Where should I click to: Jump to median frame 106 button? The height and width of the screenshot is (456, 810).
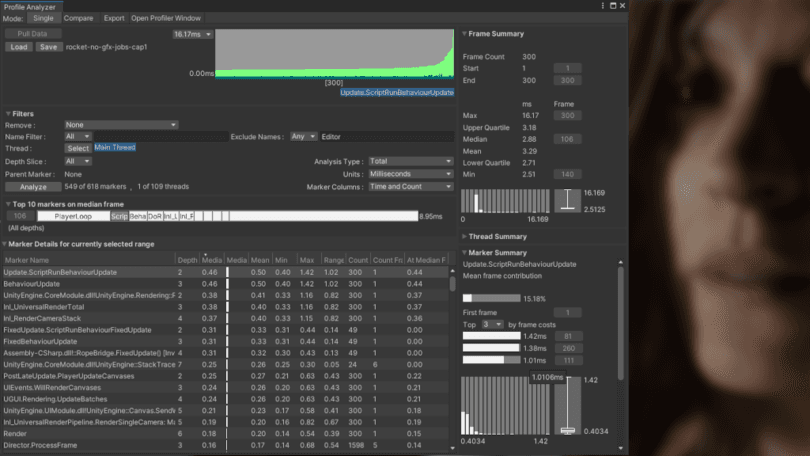567,140
